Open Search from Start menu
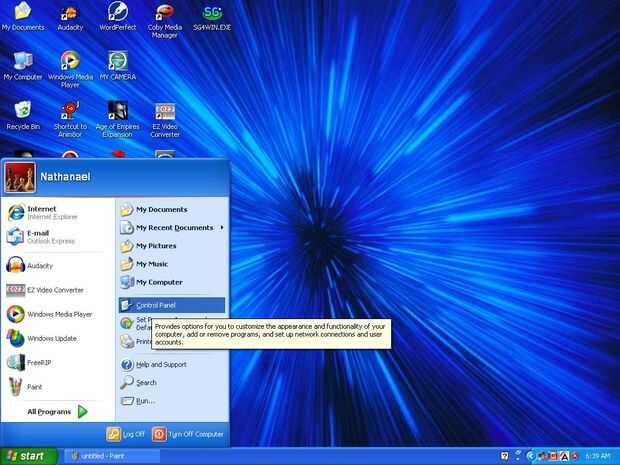This screenshot has height=465, width=620. [172, 382]
